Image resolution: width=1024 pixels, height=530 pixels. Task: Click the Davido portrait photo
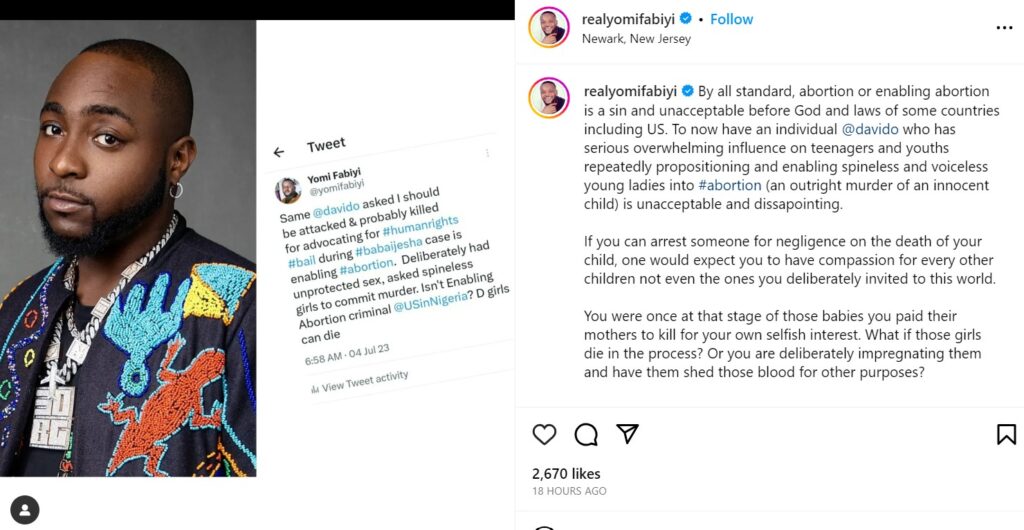[x=128, y=248]
